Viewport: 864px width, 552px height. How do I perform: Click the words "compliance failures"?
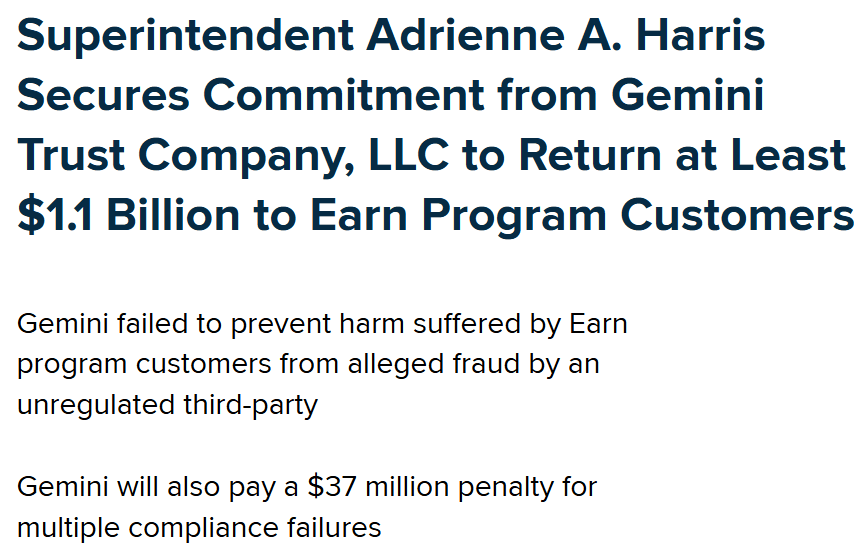[255, 527]
